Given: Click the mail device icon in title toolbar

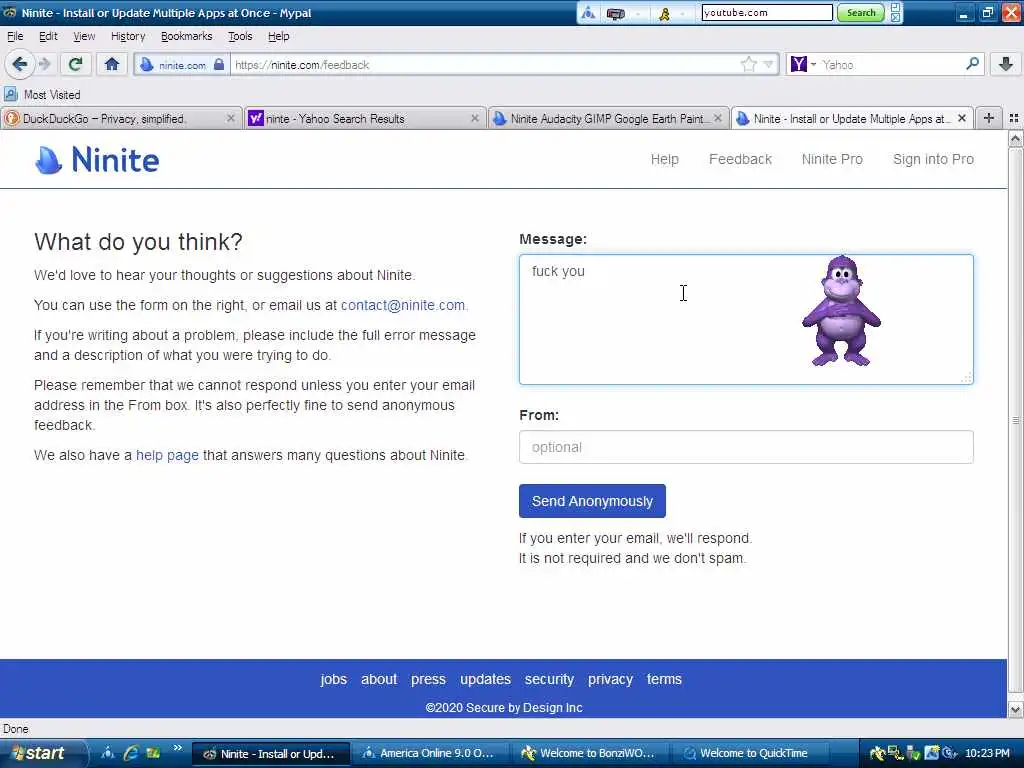Looking at the screenshot, I should pyautogui.click(x=615, y=13).
